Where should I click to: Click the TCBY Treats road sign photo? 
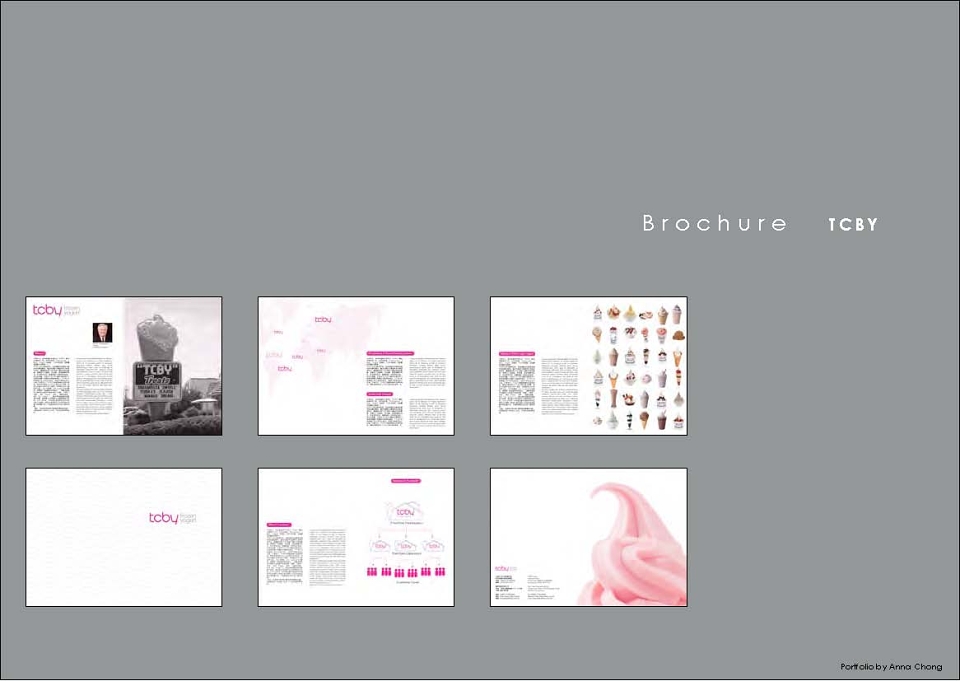pos(173,366)
